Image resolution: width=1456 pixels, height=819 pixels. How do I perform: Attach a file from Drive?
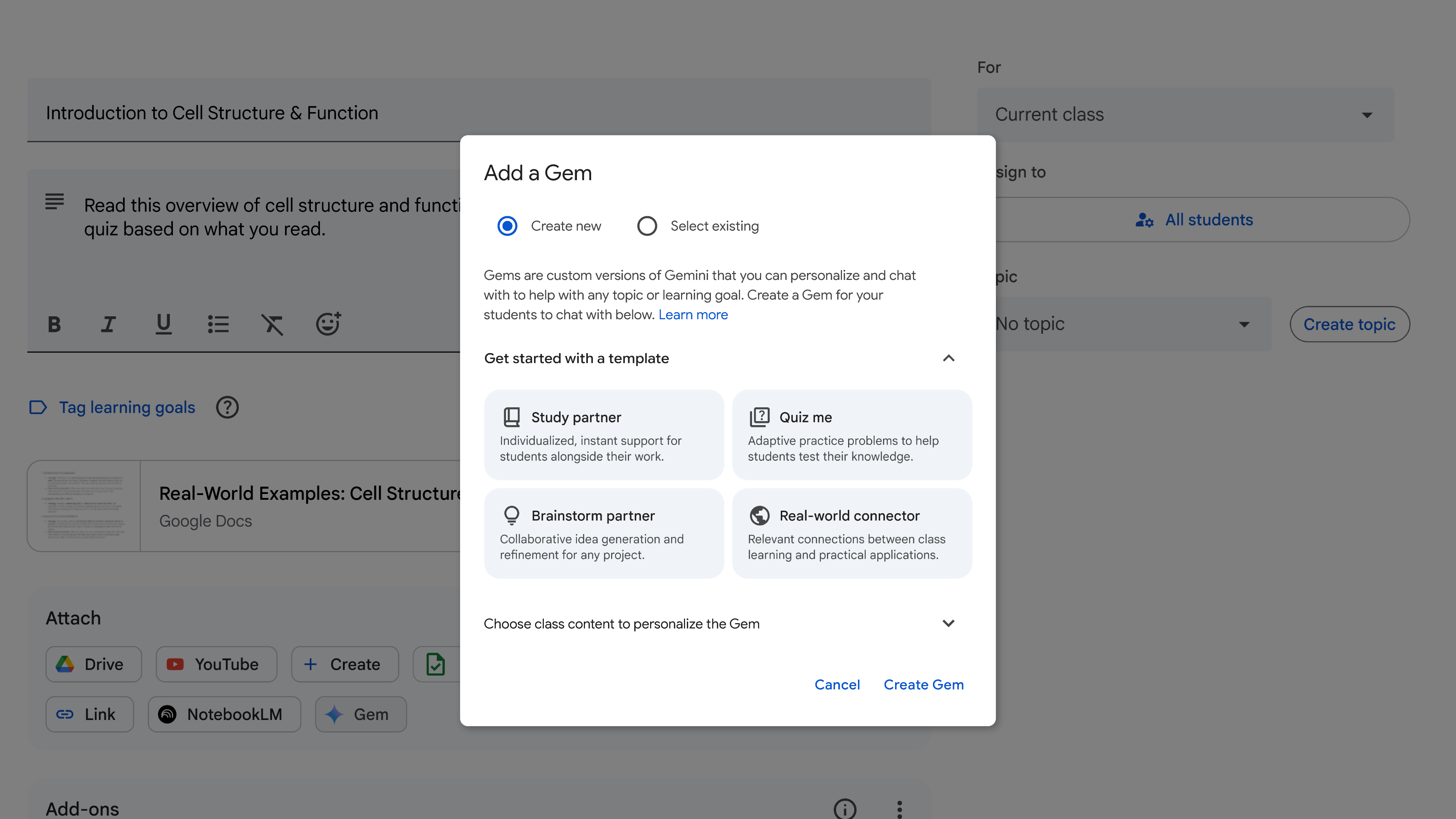pyautogui.click(x=93, y=664)
